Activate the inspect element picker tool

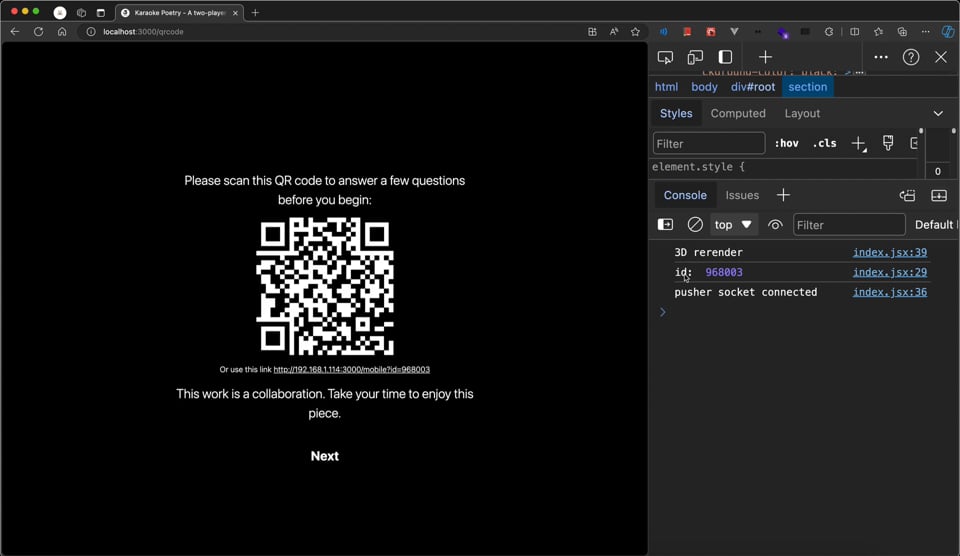665,57
